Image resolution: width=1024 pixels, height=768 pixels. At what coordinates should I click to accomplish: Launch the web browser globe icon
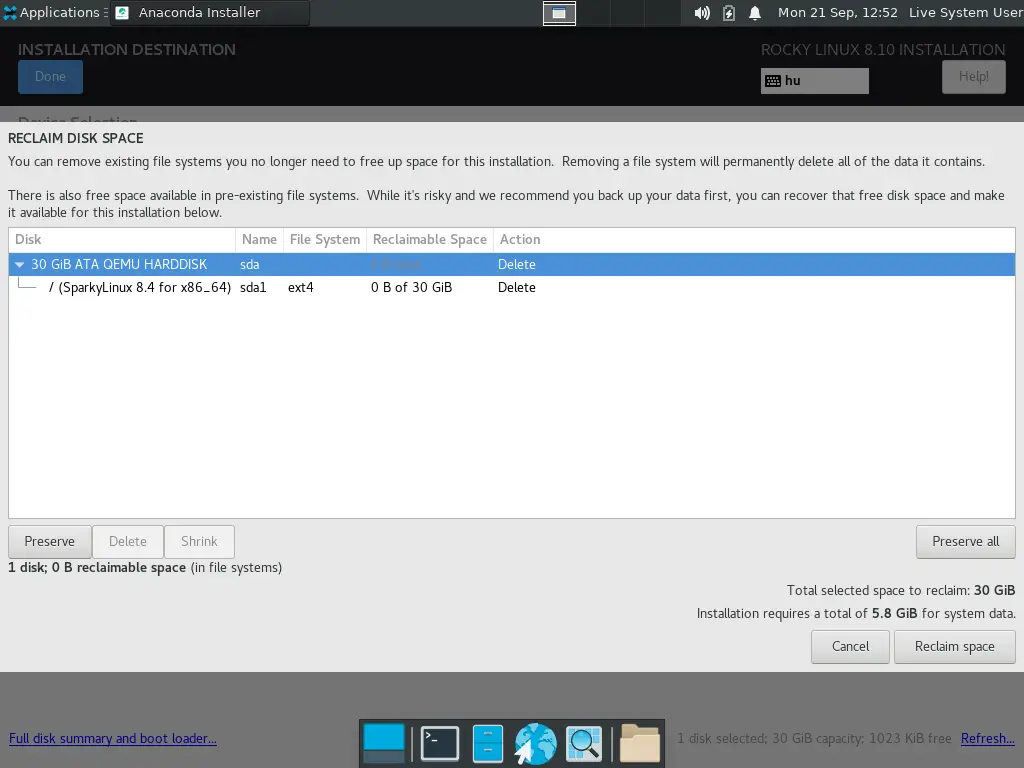(x=536, y=743)
